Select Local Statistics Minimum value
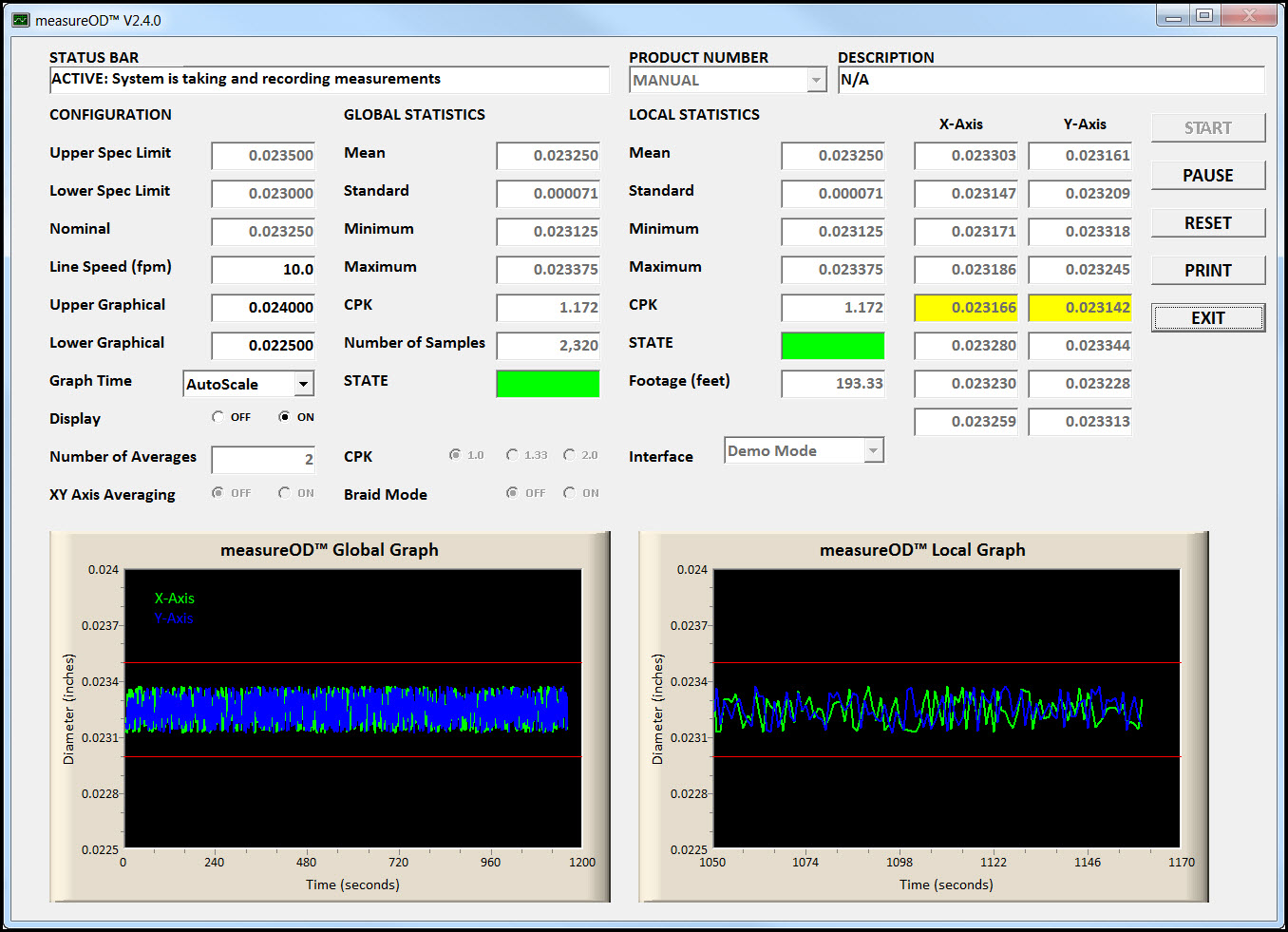The width and height of the screenshot is (1288, 932). coord(833,232)
